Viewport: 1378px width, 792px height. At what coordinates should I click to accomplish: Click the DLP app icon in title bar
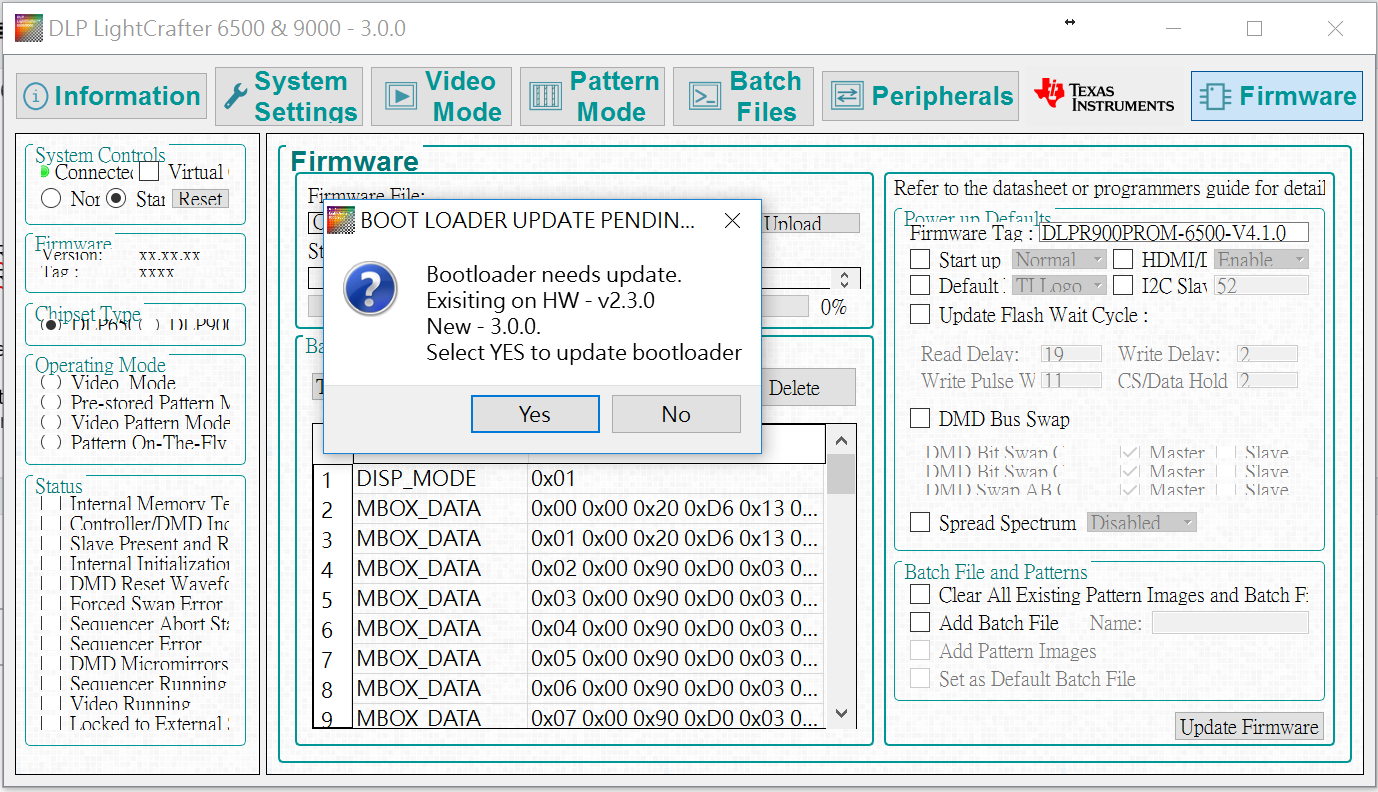[x=29, y=28]
